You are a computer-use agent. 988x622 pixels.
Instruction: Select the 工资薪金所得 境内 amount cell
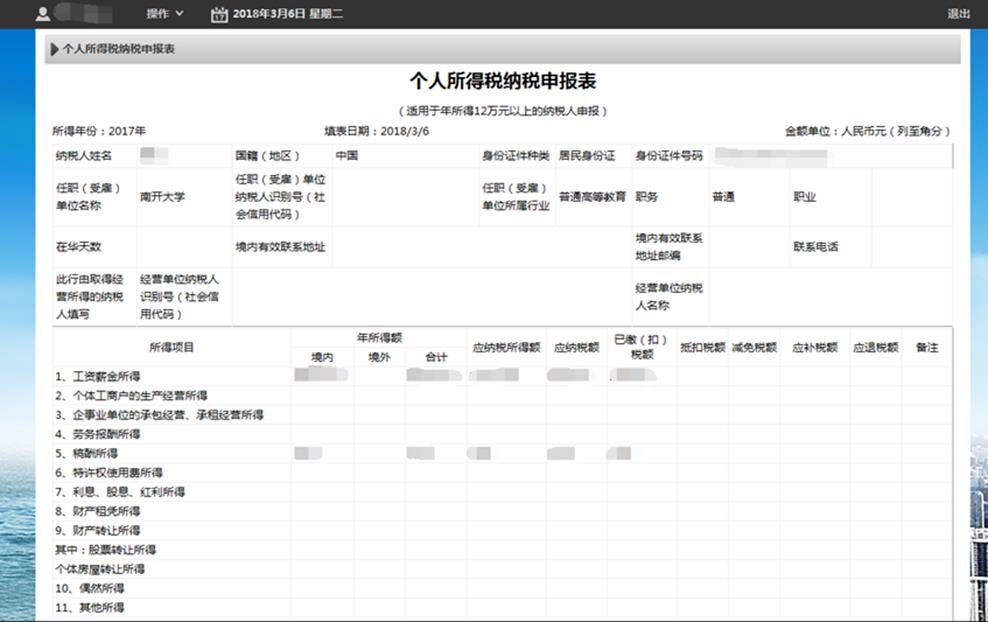(x=322, y=376)
